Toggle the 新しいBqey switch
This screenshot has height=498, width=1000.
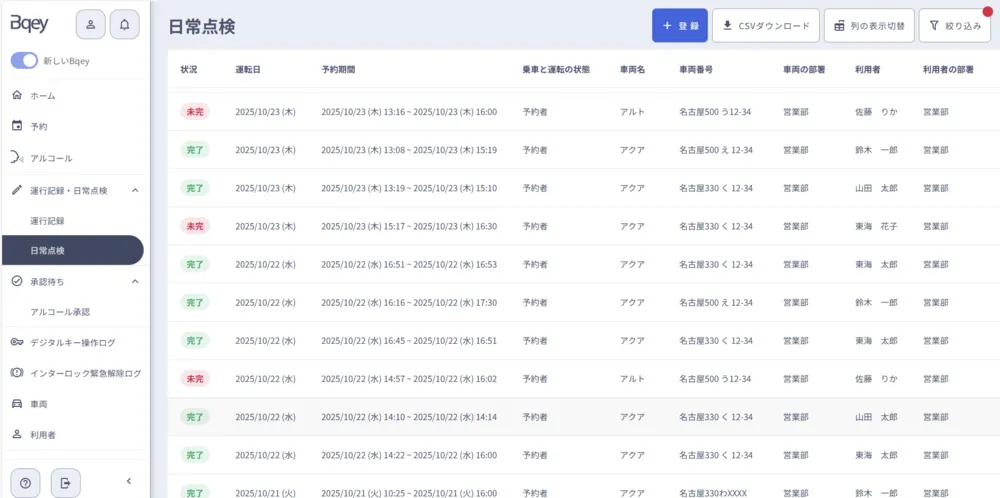[24, 61]
